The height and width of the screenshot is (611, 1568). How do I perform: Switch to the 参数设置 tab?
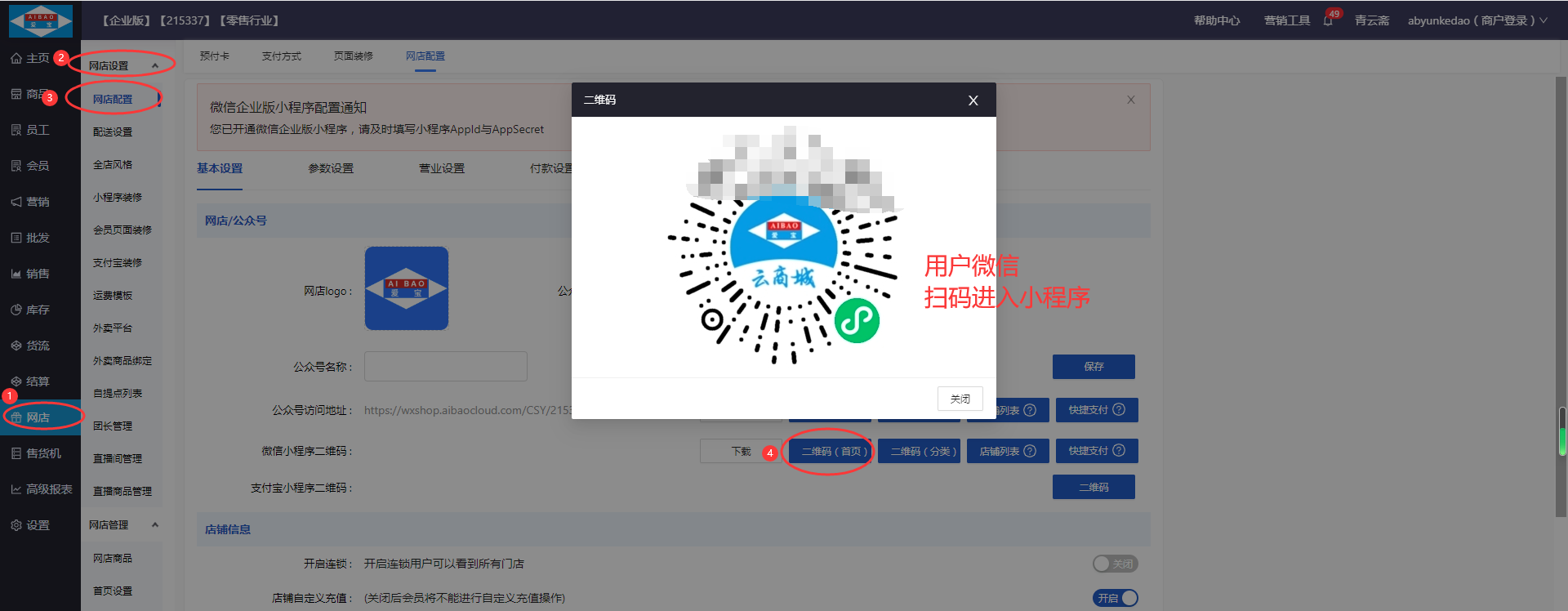331,168
